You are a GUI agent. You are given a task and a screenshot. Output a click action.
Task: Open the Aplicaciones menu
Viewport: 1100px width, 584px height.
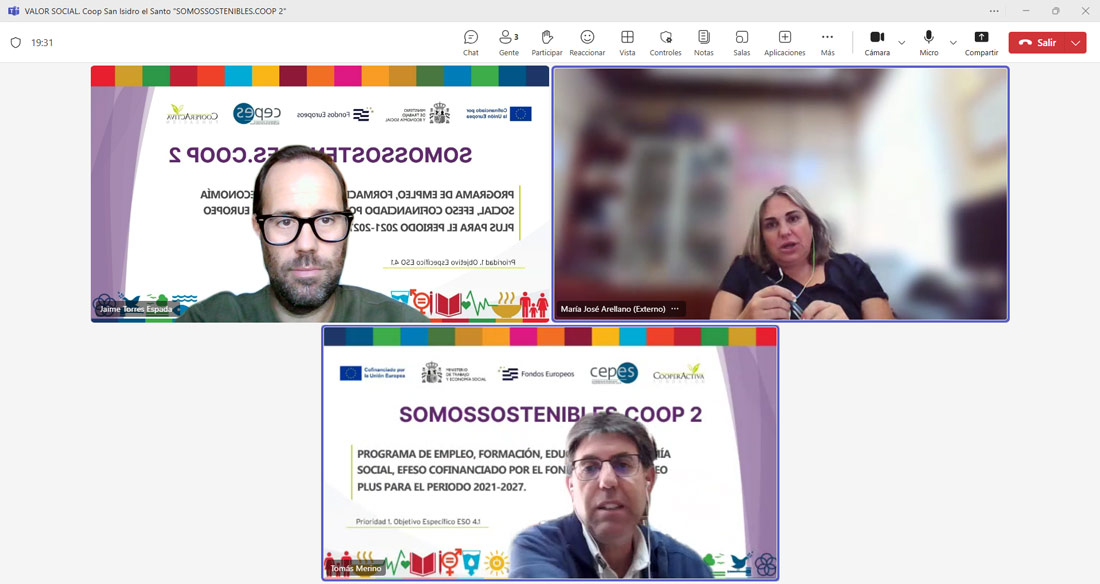(785, 43)
